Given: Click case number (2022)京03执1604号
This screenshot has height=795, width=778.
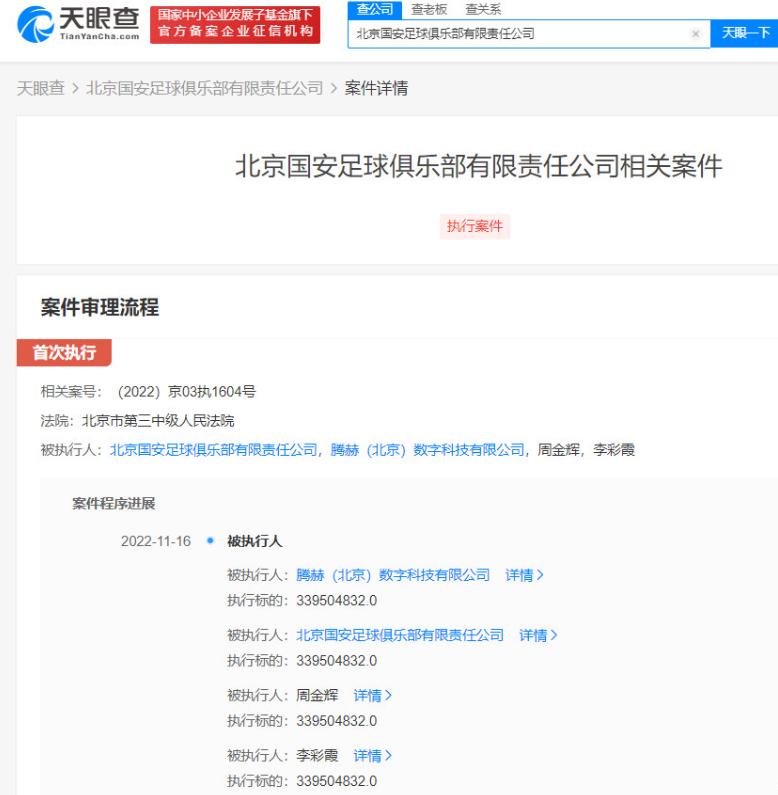Looking at the screenshot, I should [186, 391].
